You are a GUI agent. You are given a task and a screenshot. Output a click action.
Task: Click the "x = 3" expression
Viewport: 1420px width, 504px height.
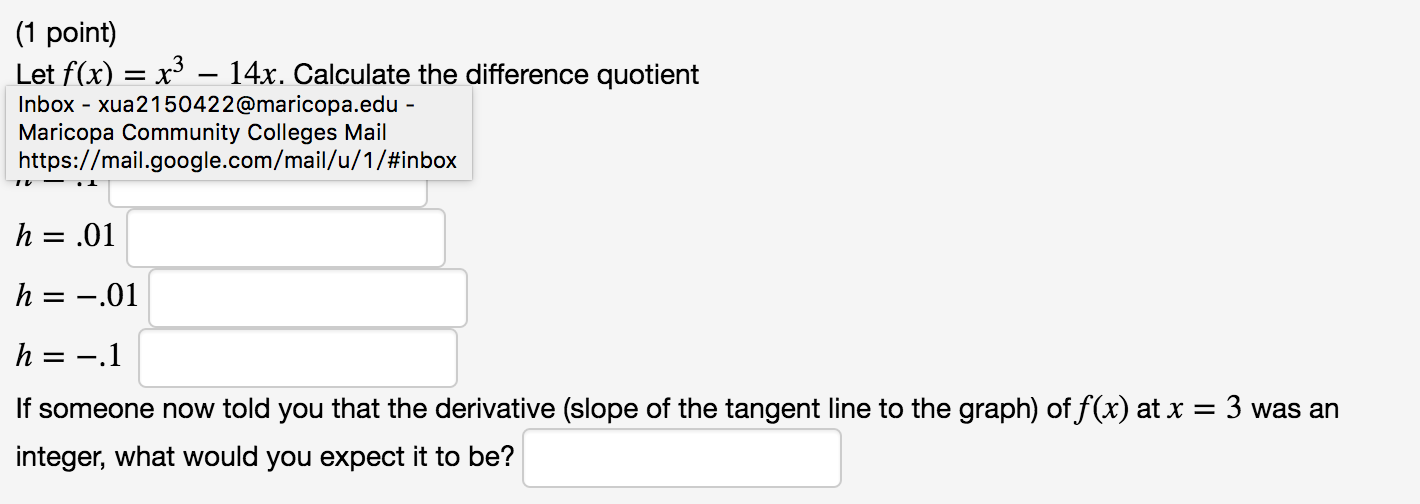tap(1189, 409)
